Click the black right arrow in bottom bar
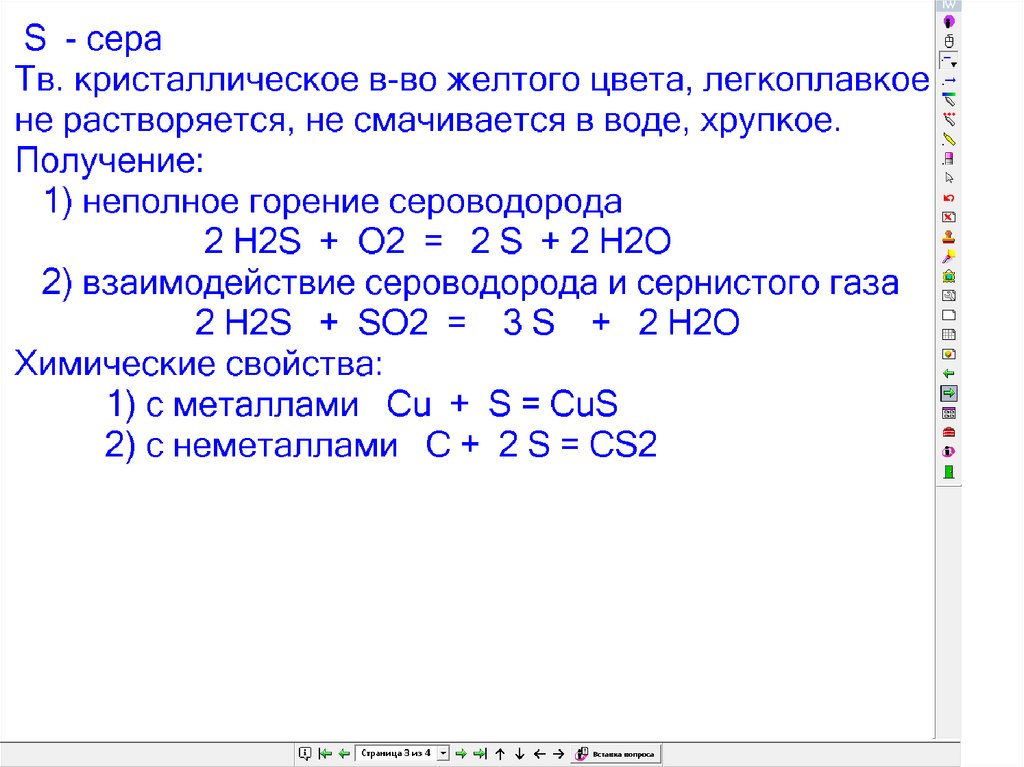Image resolution: width=1024 pixels, height=767 pixels. tap(558, 754)
